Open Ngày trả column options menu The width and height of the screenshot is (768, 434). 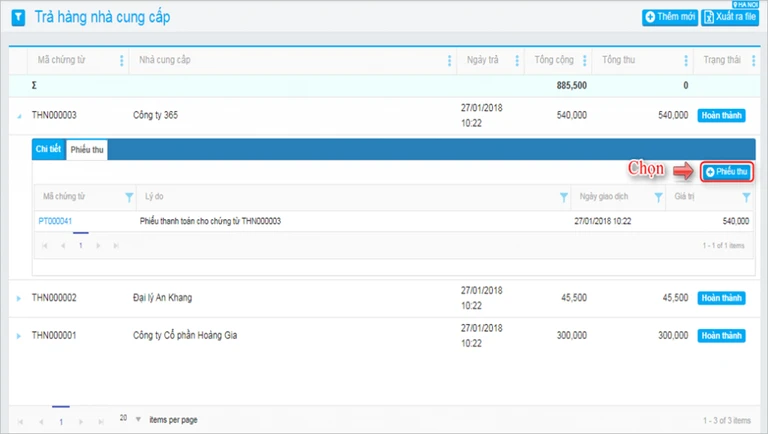click(517, 60)
